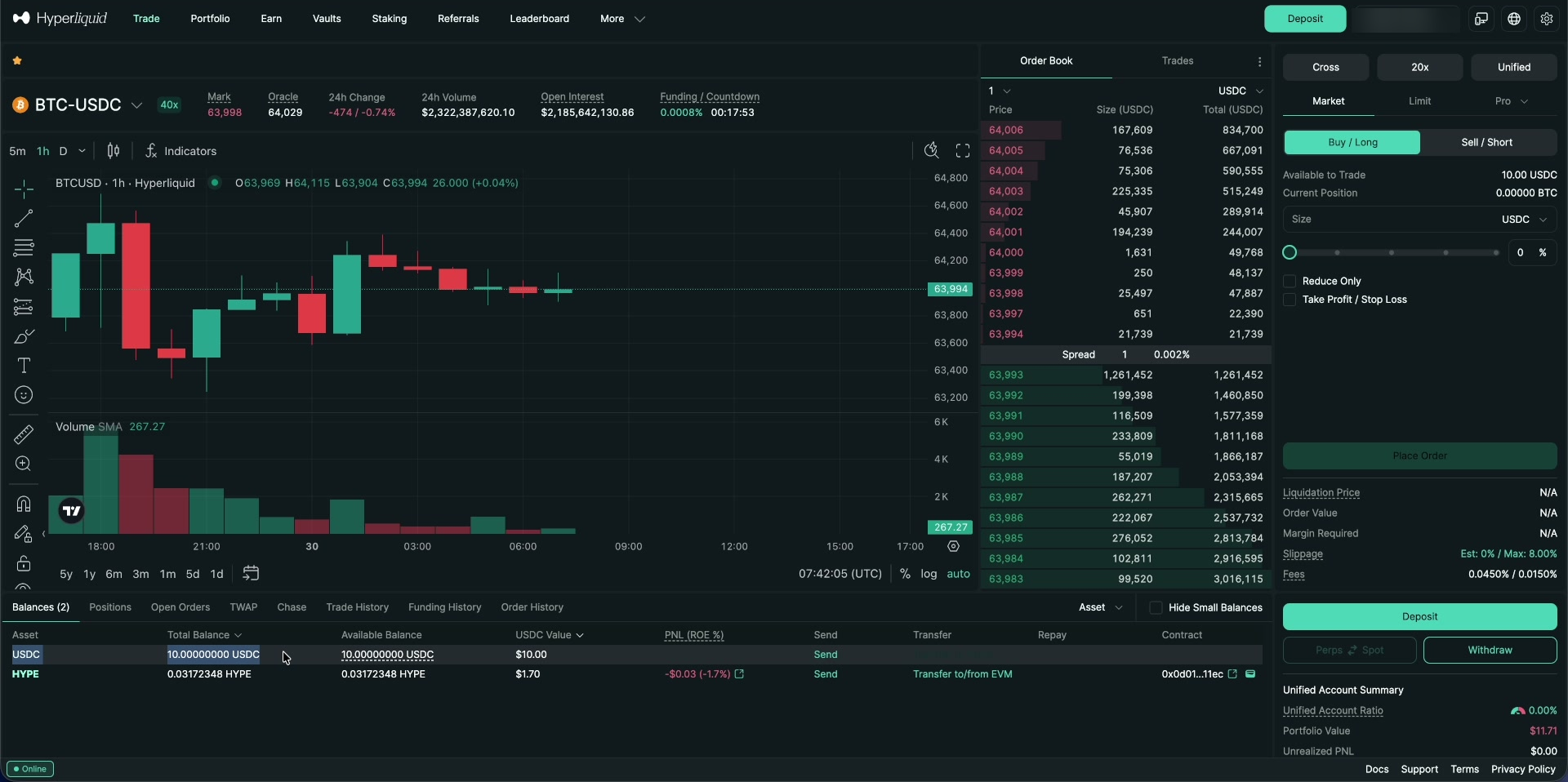The image size is (1568, 782).
Task: Toggle magnet mode on chart
Action: 24,504
